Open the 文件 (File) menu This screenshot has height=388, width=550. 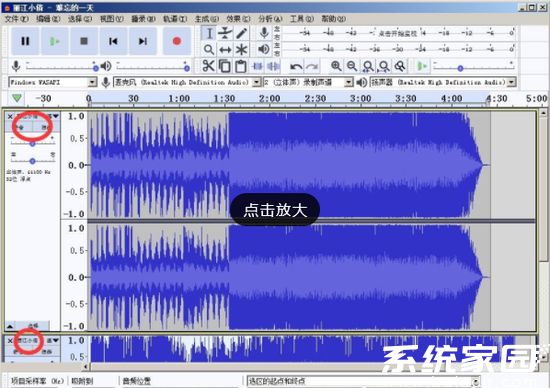[16, 19]
